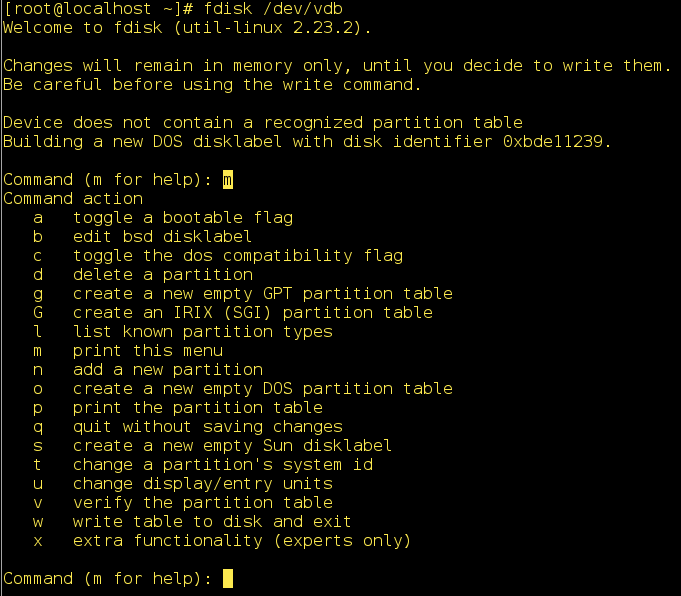Click 'extra functionality (experts only)' line
The image size is (681, 596).
242,541
